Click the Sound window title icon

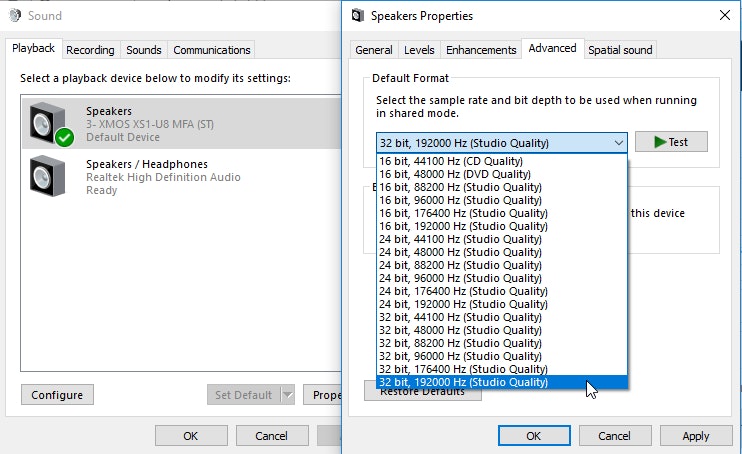pos(15,16)
